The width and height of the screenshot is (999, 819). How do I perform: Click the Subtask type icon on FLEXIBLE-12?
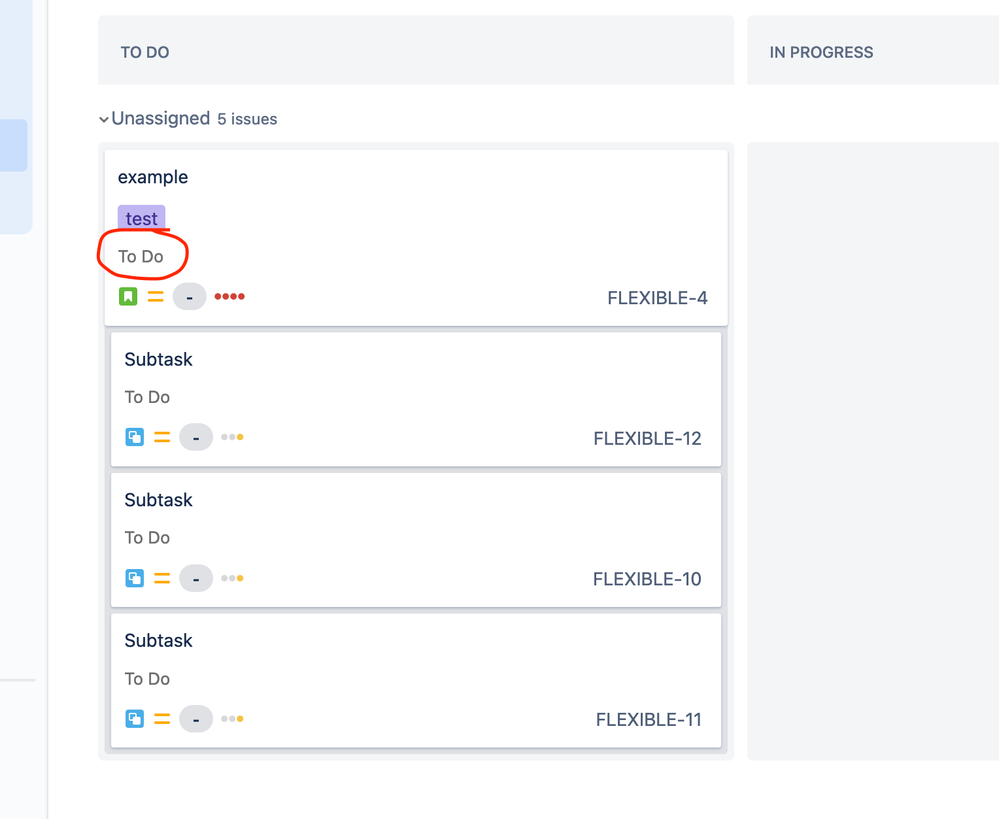134,437
